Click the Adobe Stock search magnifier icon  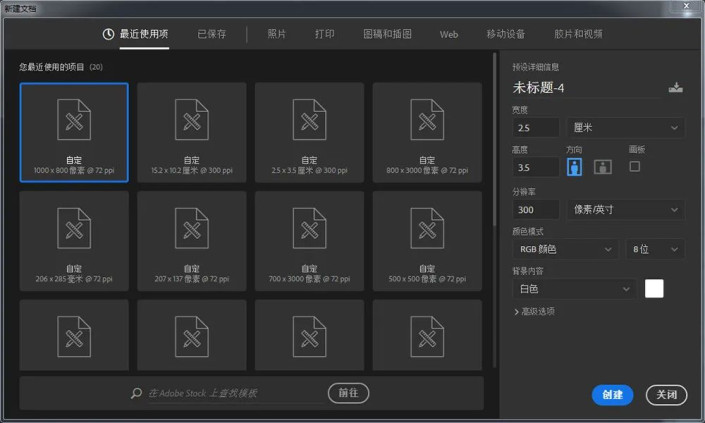tap(136, 393)
